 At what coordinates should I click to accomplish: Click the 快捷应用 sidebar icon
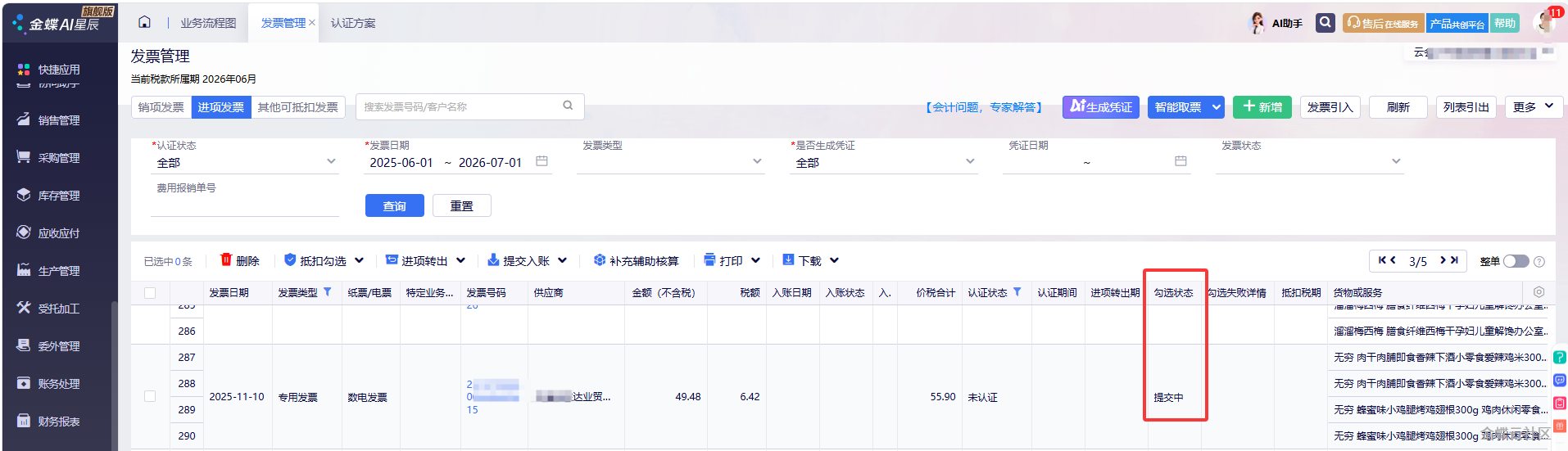point(24,70)
